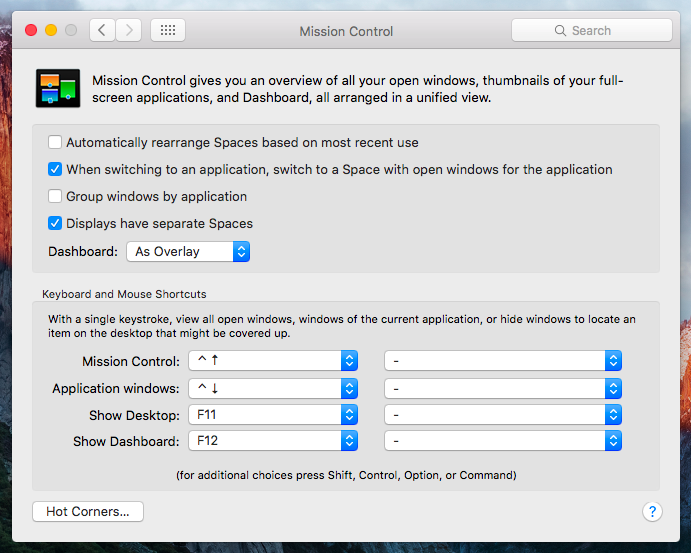This screenshot has width=691, height=553.
Task: Enable Automatically rearrange Spaces checkbox
Action: [x=55, y=142]
